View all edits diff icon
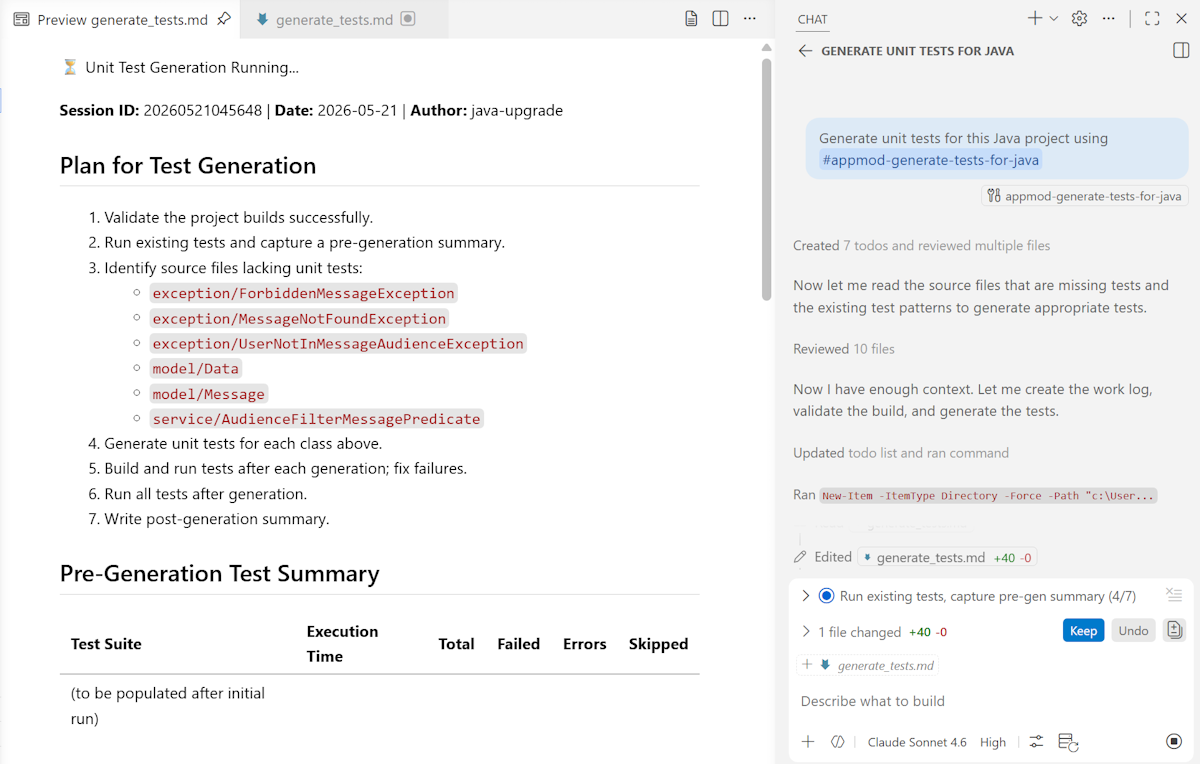 pos(1174,631)
